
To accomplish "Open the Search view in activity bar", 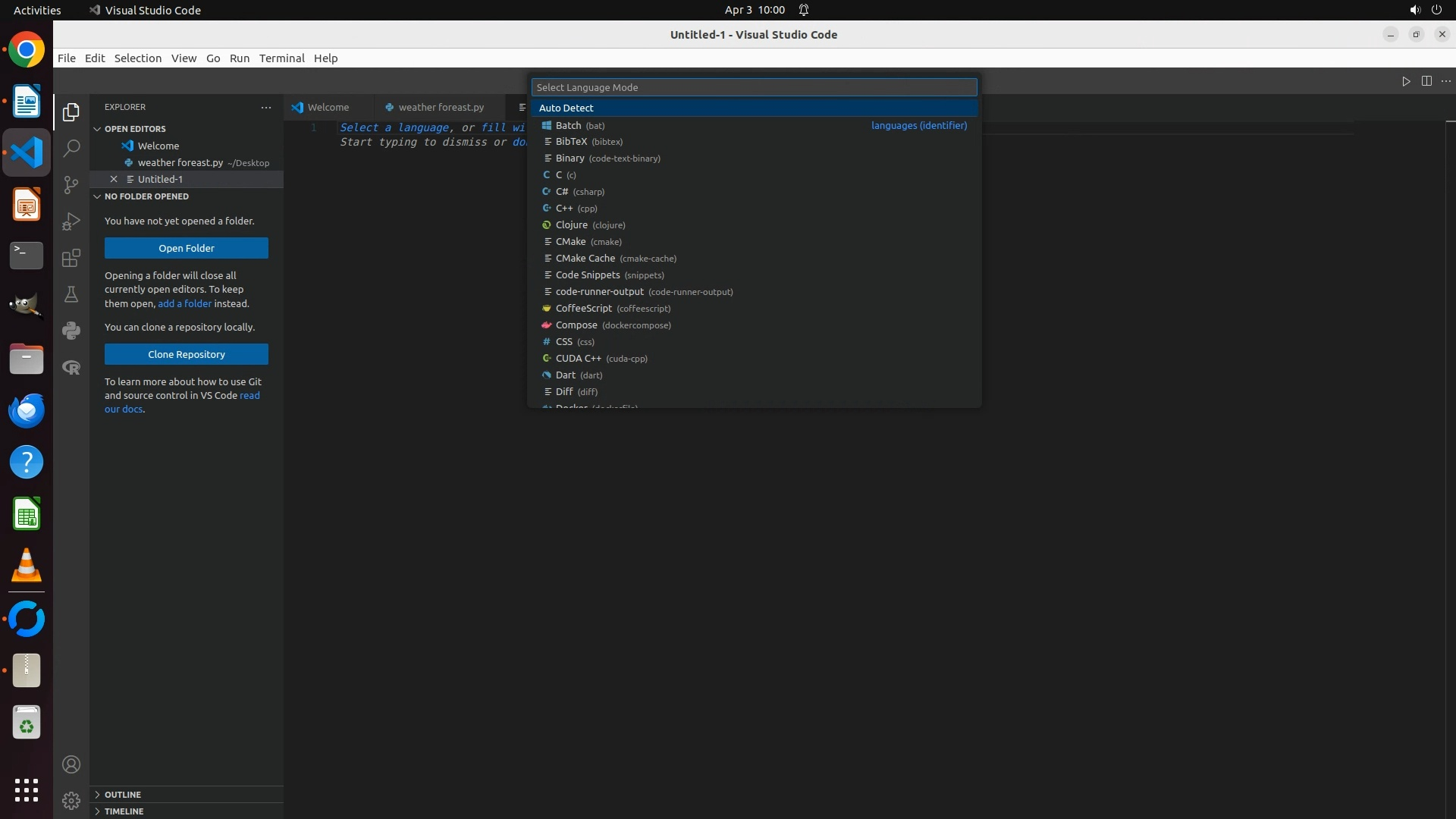I will 71,148.
